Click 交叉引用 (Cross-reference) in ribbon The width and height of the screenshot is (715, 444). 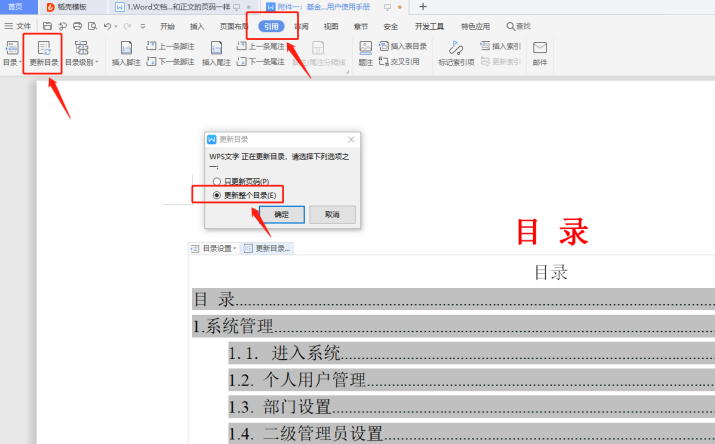pyautogui.click(x=403, y=62)
